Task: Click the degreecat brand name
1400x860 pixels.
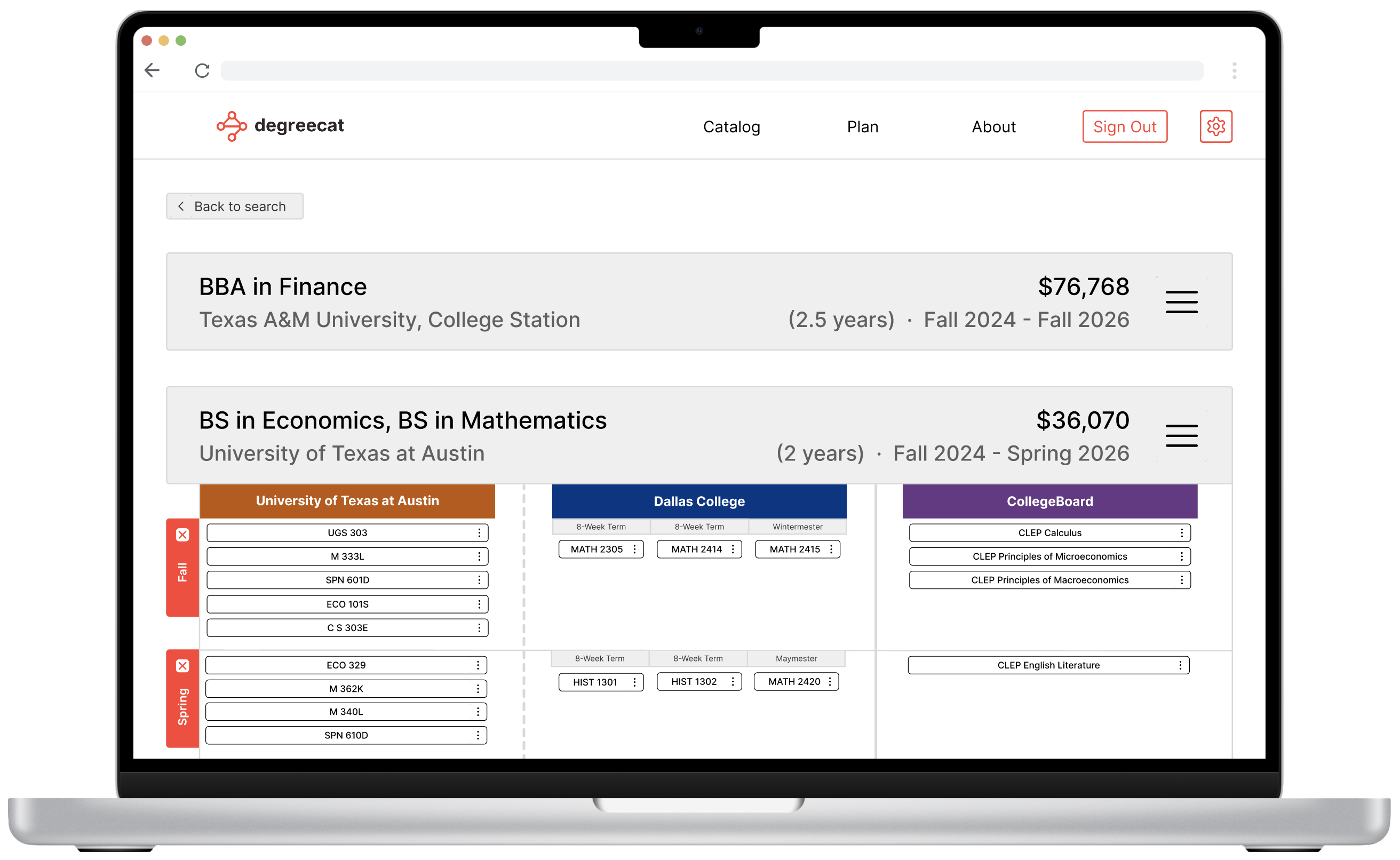Action: [x=299, y=125]
